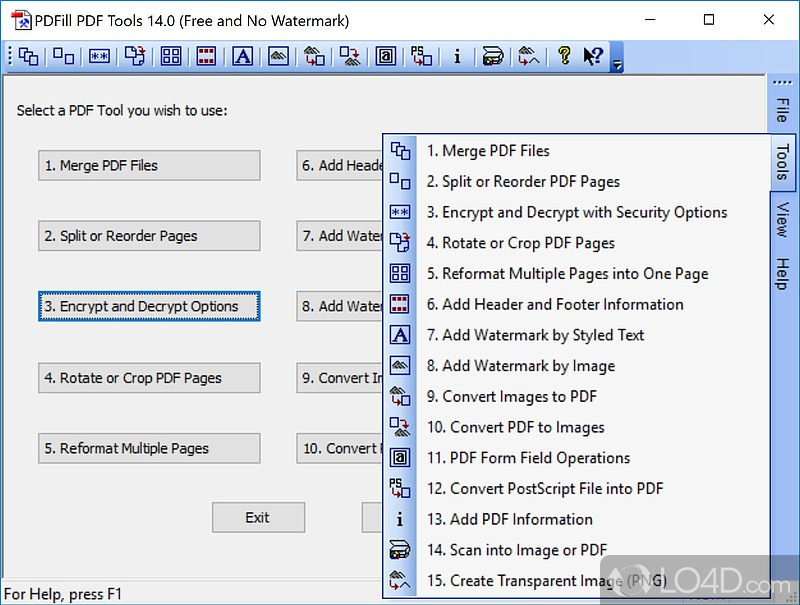Click the red header/footer icon in Tools menu
Viewport: 800px width, 605px height.
coord(400,304)
